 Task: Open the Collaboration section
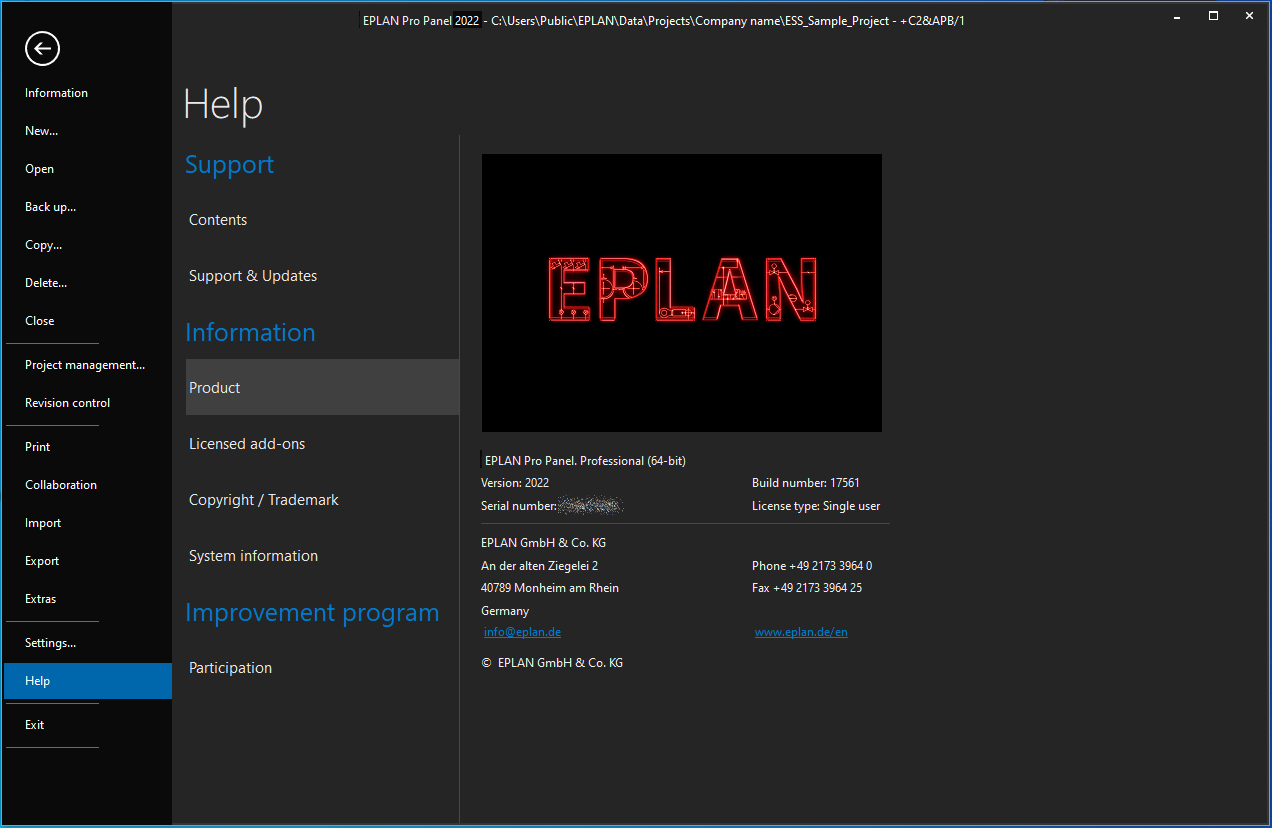point(61,485)
